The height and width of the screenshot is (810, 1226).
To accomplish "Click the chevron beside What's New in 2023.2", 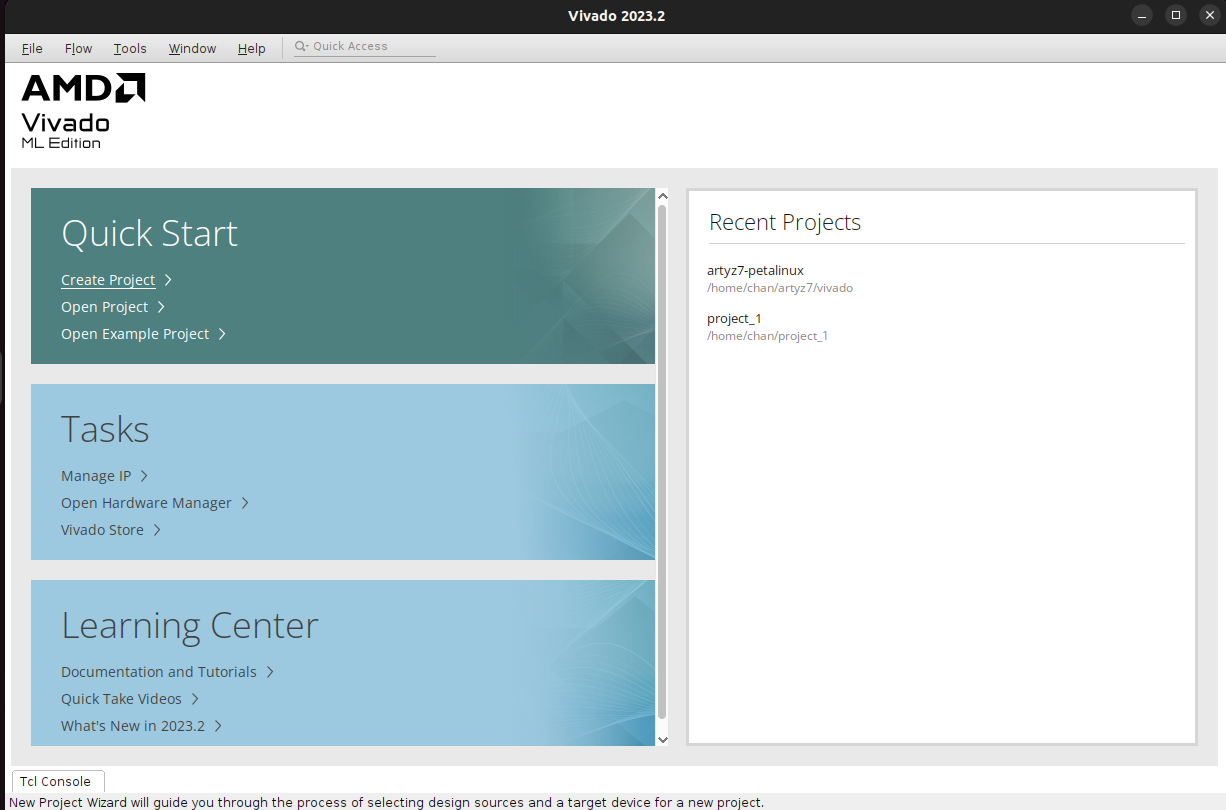I will click(x=218, y=726).
